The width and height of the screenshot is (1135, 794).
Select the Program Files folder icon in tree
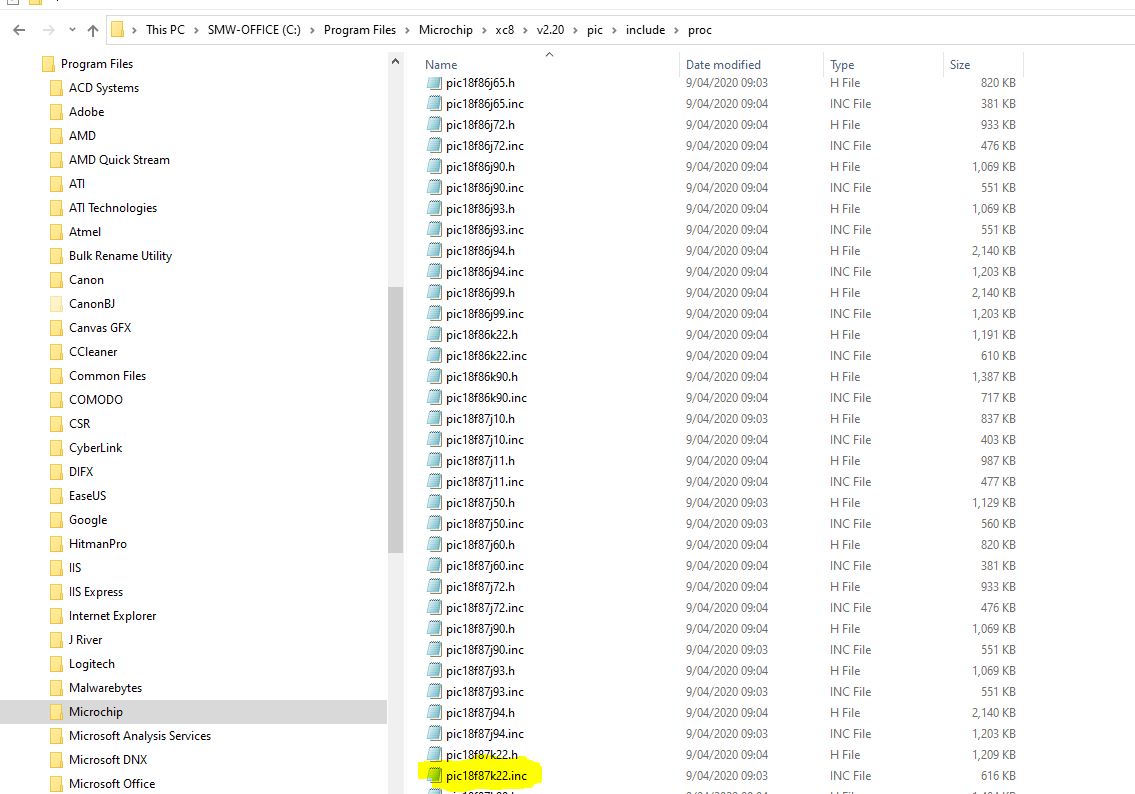48,64
